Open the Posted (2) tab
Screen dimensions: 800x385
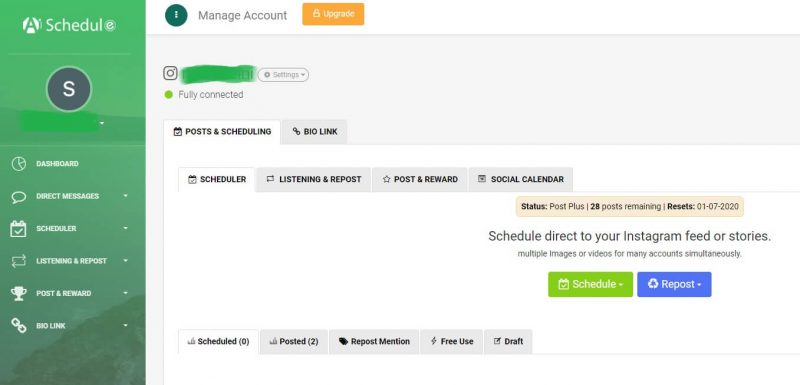point(294,342)
